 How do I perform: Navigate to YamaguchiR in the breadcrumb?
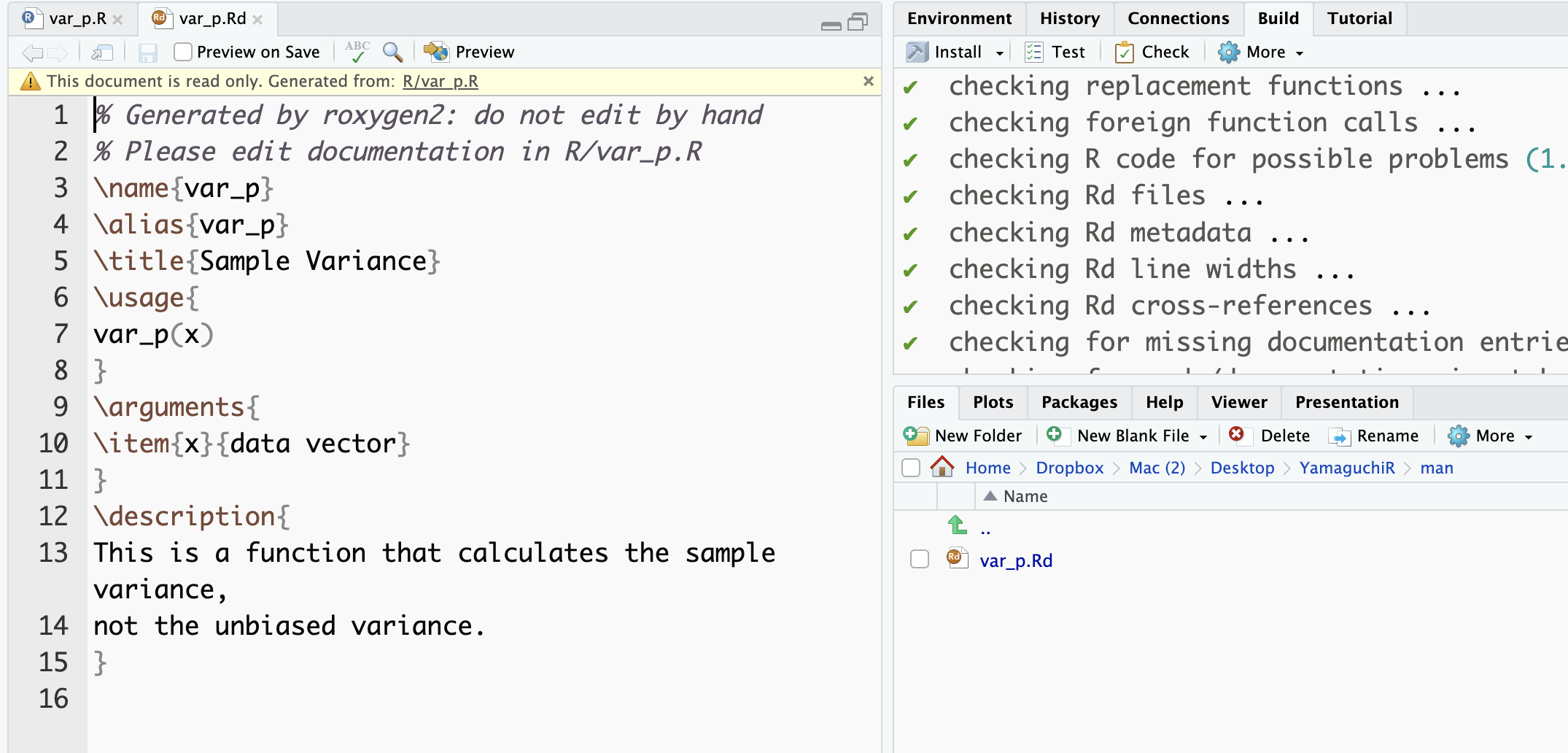click(1346, 468)
